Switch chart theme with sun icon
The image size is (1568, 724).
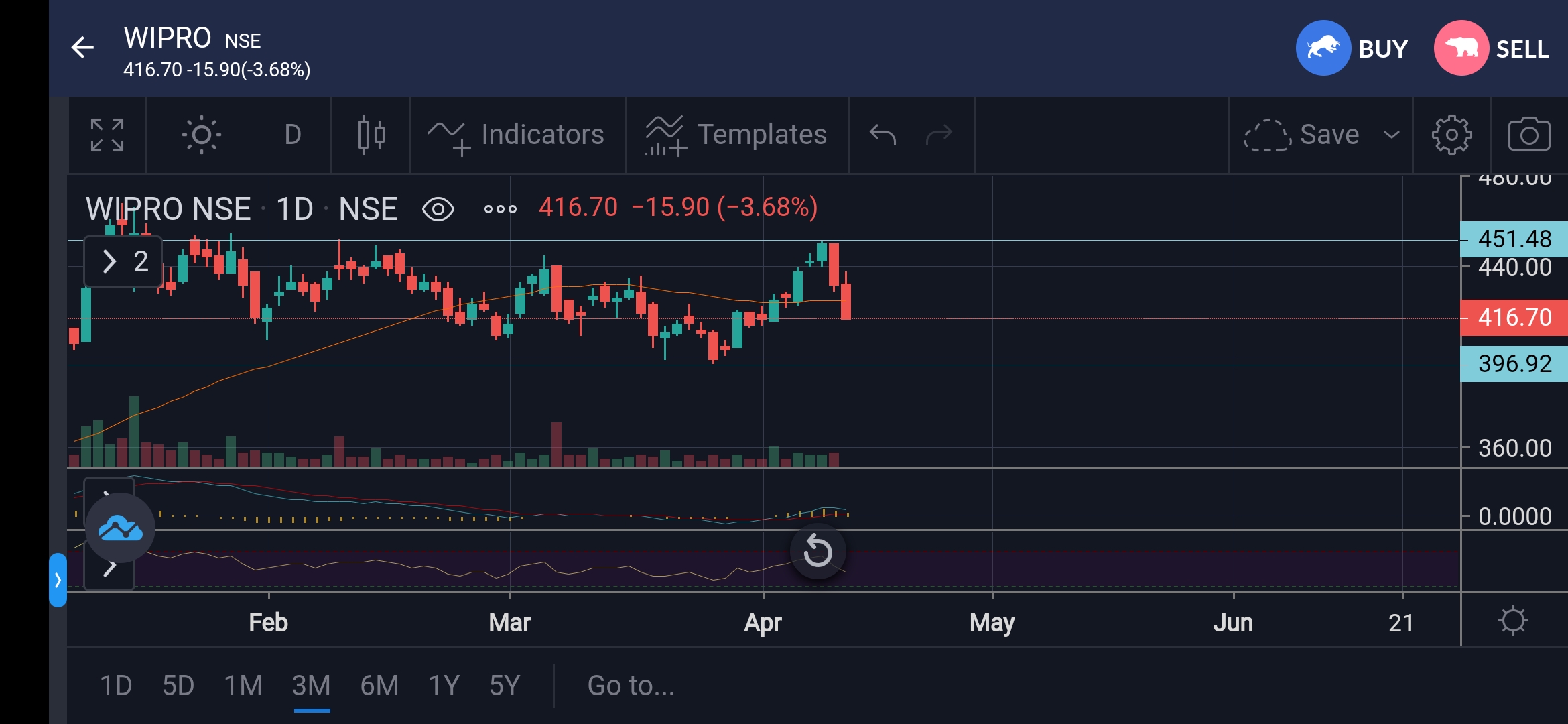pyautogui.click(x=201, y=135)
